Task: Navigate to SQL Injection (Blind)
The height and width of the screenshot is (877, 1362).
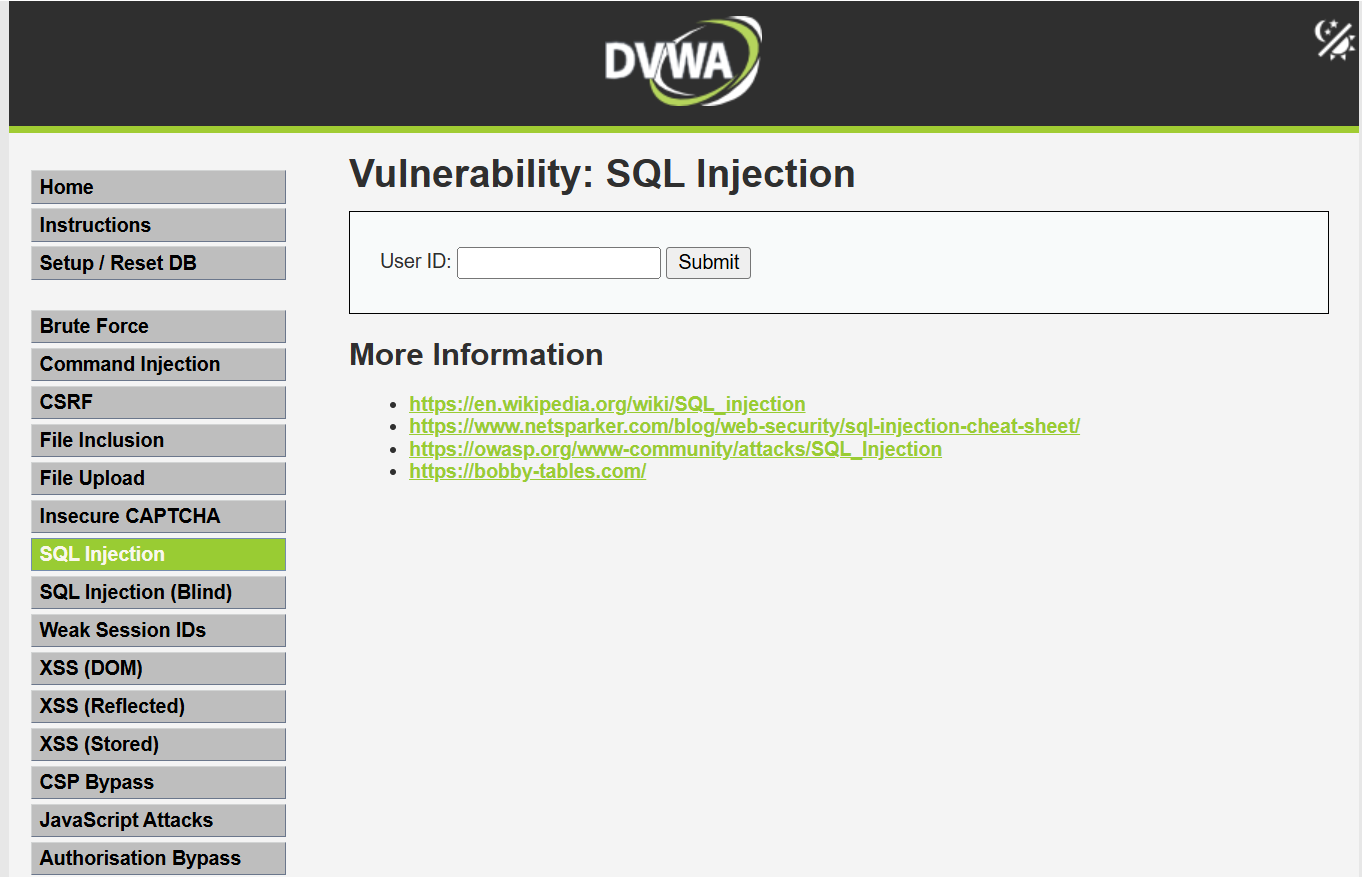Action: (x=158, y=592)
